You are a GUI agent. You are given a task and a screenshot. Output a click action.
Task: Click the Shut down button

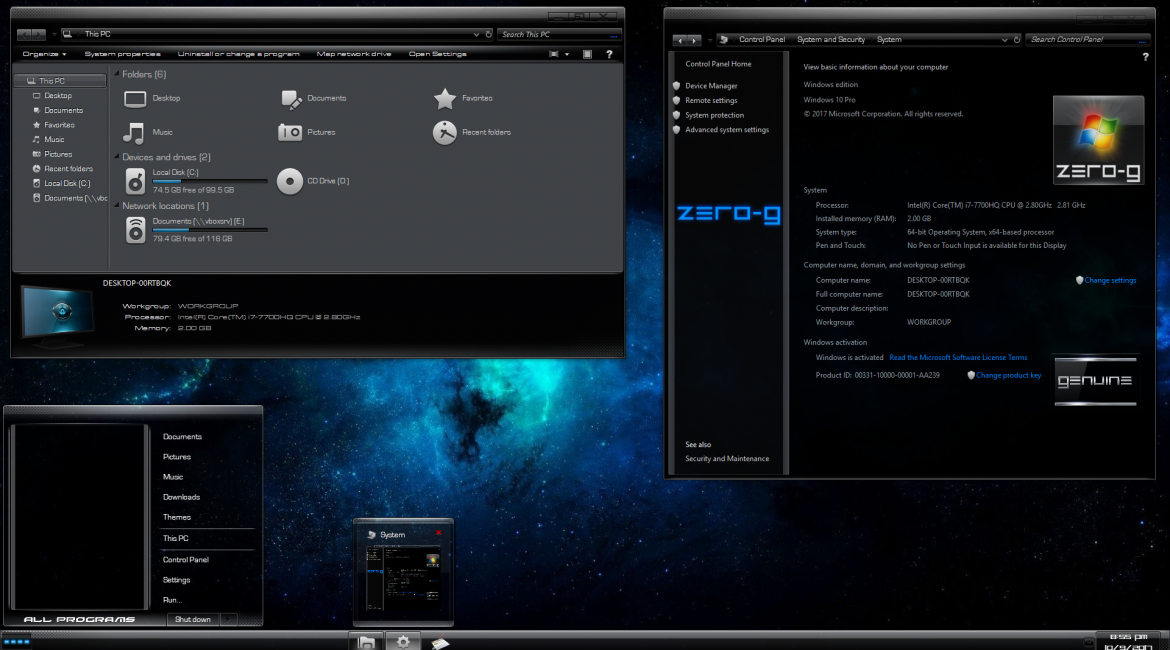(x=193, y=619)
